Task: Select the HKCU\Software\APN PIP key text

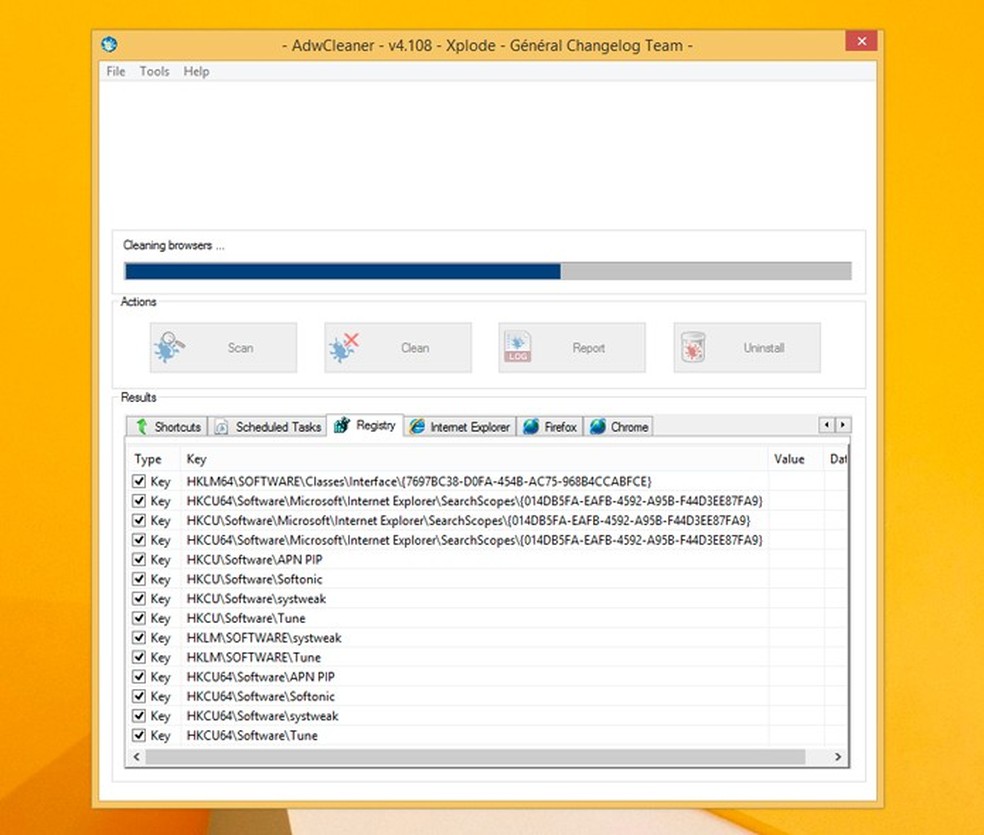Action: [254, 560]
